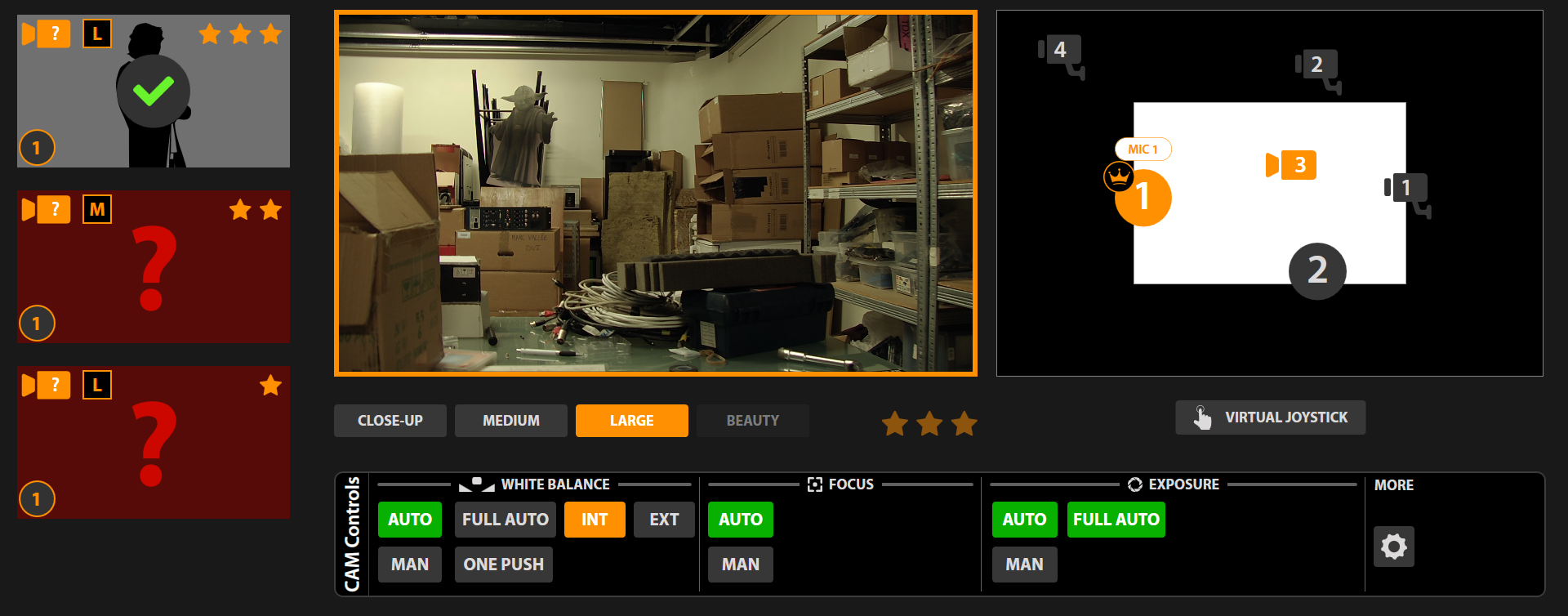Switch focus mode to MAN

[x=740, y=565]
